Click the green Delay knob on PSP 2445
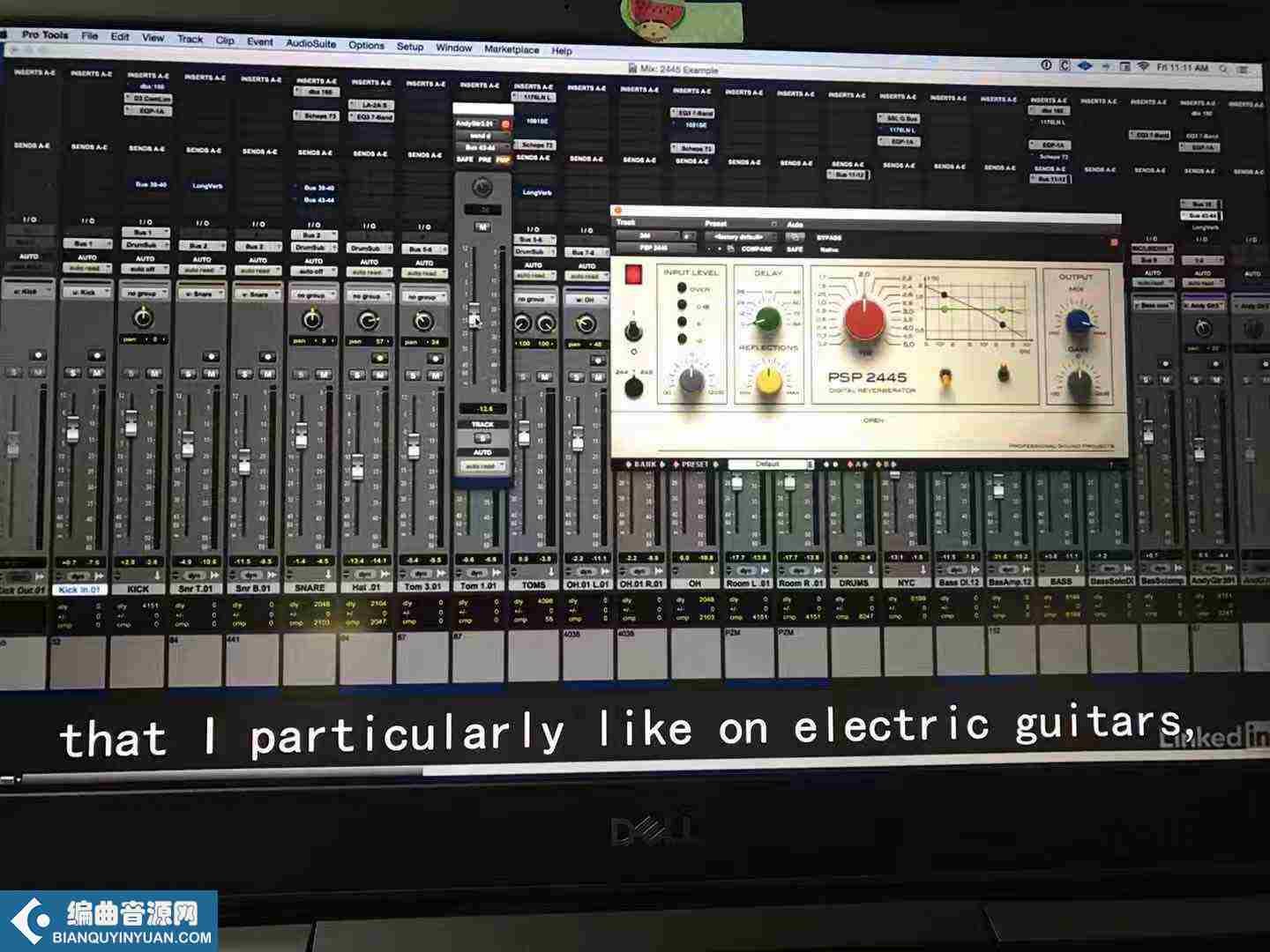Image resolution: width=1270 pixels, height=952 pixels. (767, 318)
